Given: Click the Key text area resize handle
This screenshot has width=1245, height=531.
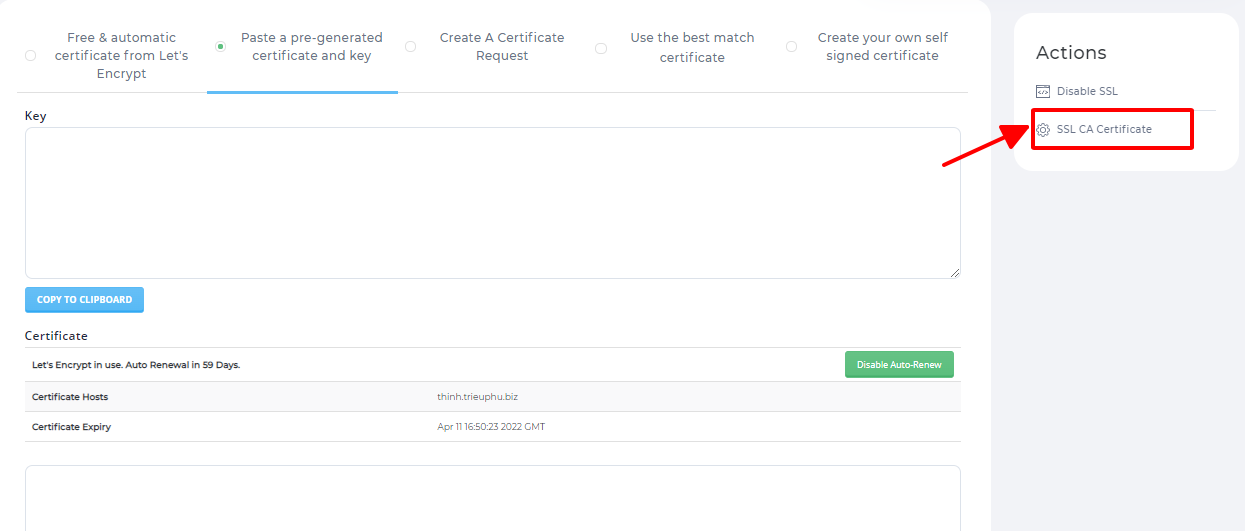Looking at the screenshot, I should click(955, 273).
